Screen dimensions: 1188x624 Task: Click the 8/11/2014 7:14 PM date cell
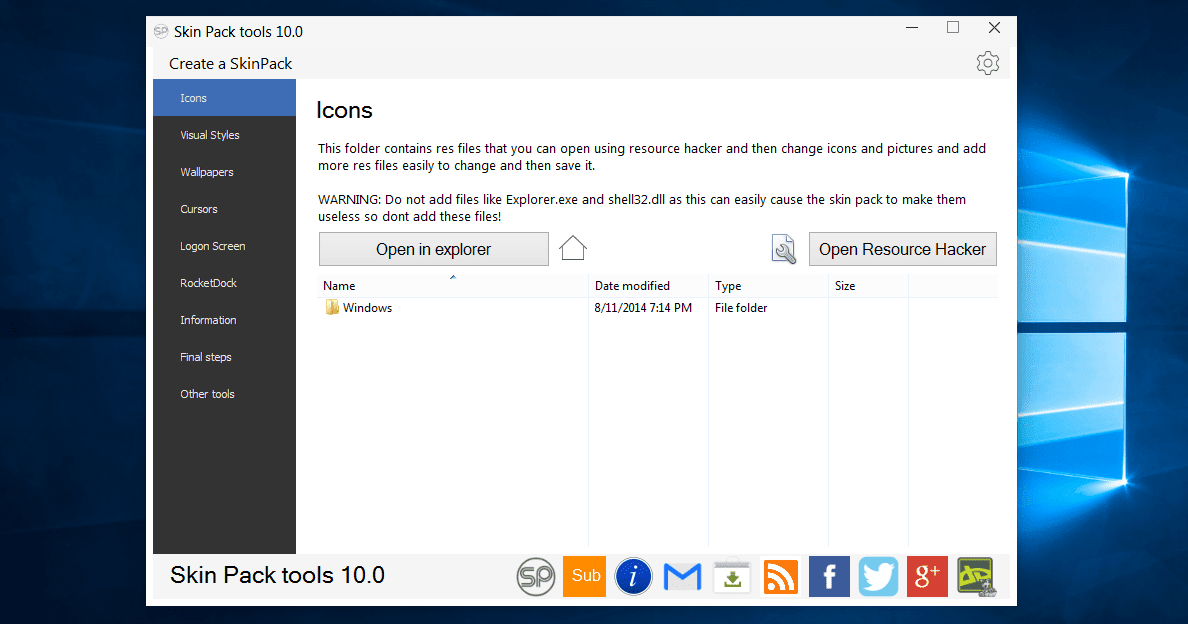pyautogui.click(x=642, y=307)
